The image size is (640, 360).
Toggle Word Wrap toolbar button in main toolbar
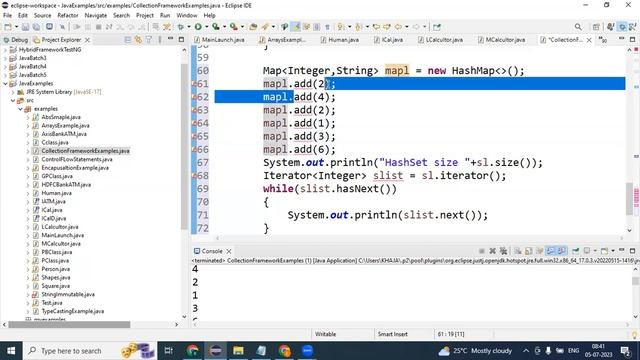click(x=306, y=27)
